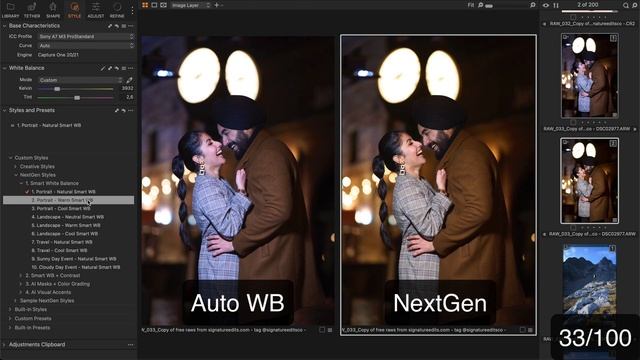
Task: Expand 4. AI Visual Accents folder
Action: click(x=21, y=292)
